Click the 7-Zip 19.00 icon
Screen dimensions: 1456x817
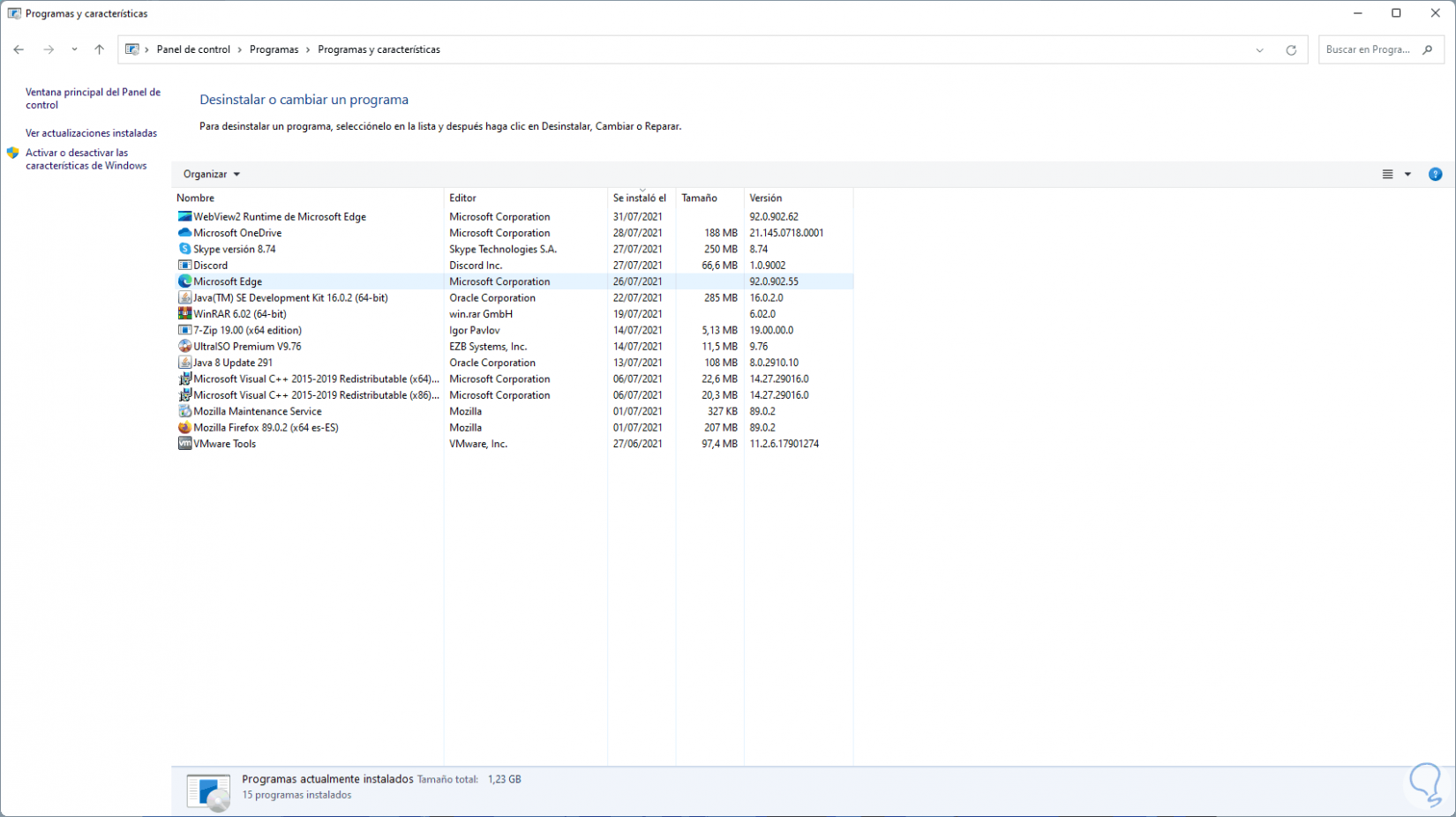[184, 330]
